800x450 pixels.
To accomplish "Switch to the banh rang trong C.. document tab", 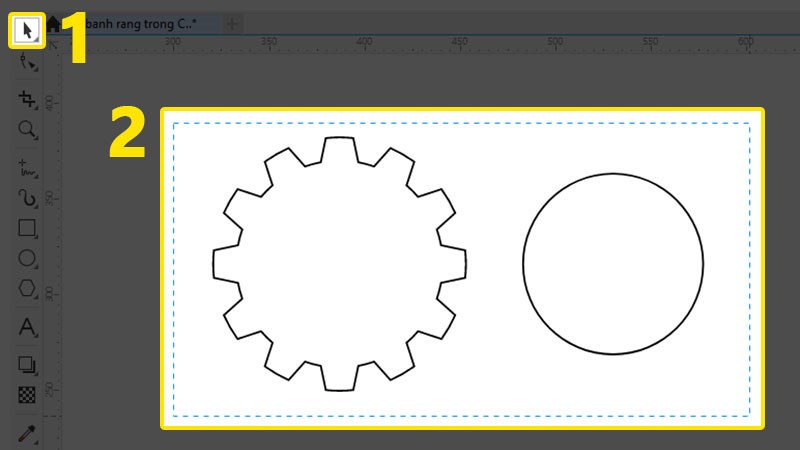I will [142, 24].
